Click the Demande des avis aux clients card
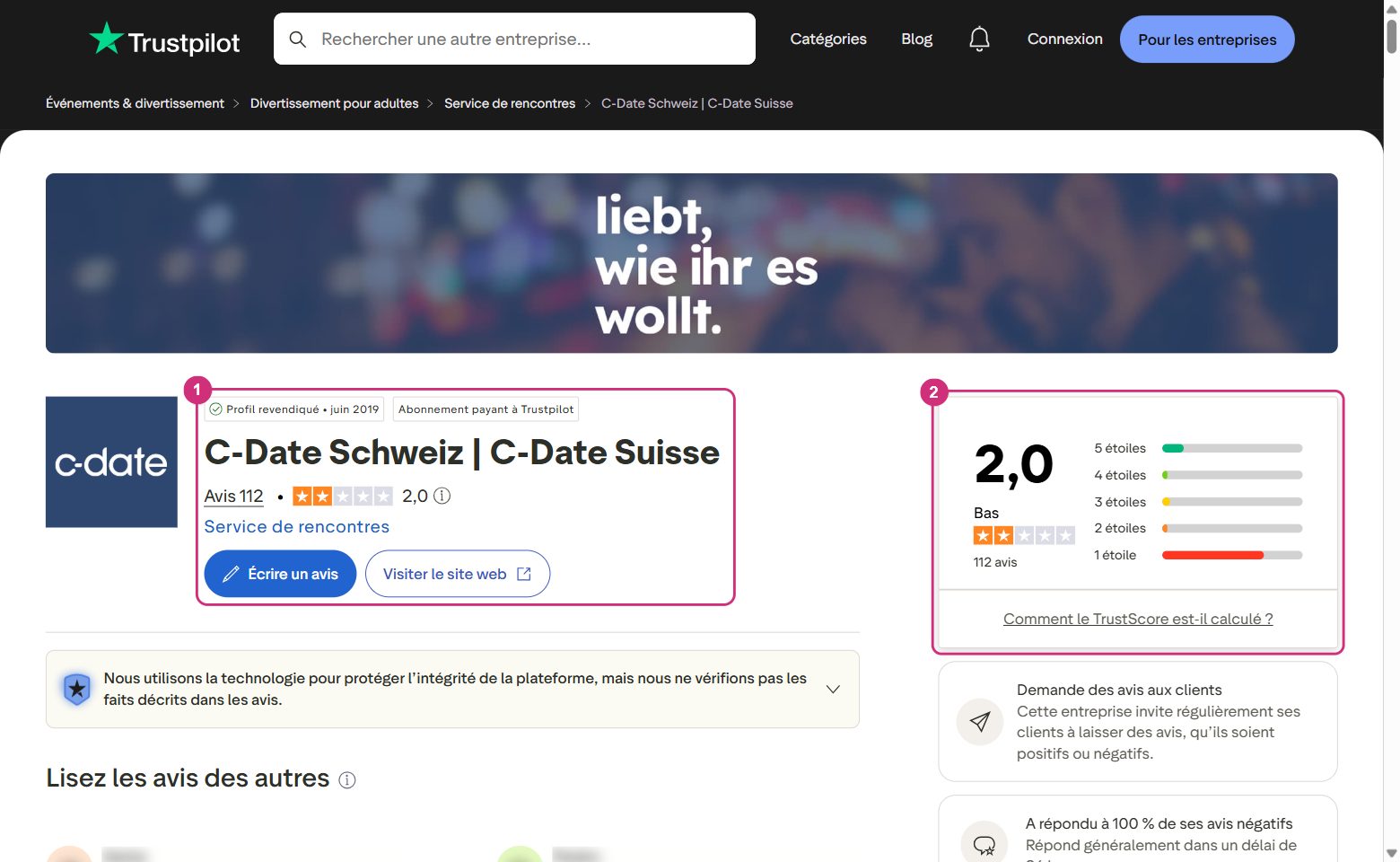The image size is (1400, 862). tap(1138, 722)
